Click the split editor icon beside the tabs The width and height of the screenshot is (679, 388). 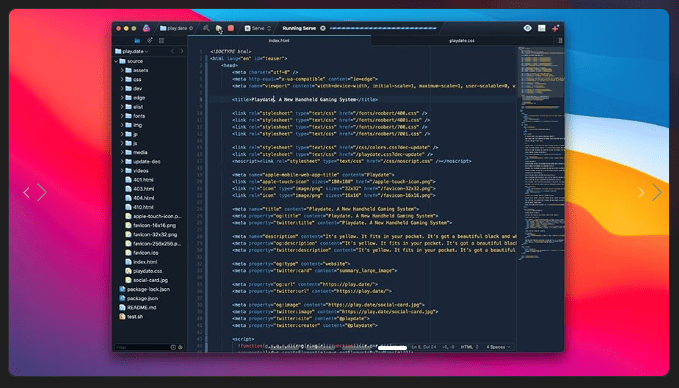pyautogui.click(x=559, y=41)
